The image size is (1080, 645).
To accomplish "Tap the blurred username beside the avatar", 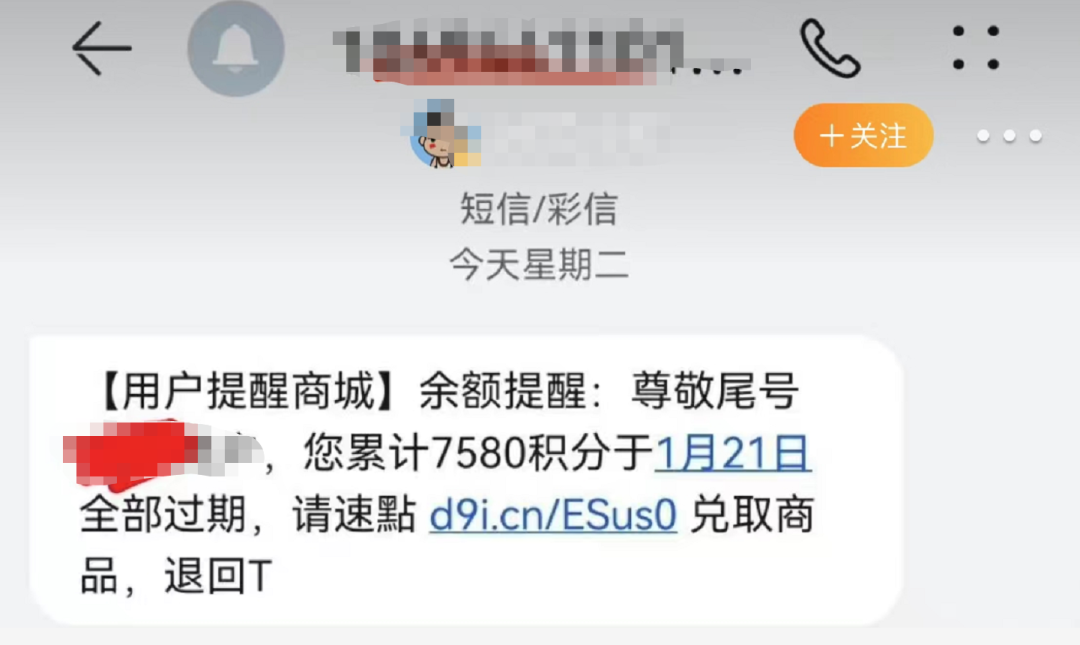I will (x=575, y=136).
